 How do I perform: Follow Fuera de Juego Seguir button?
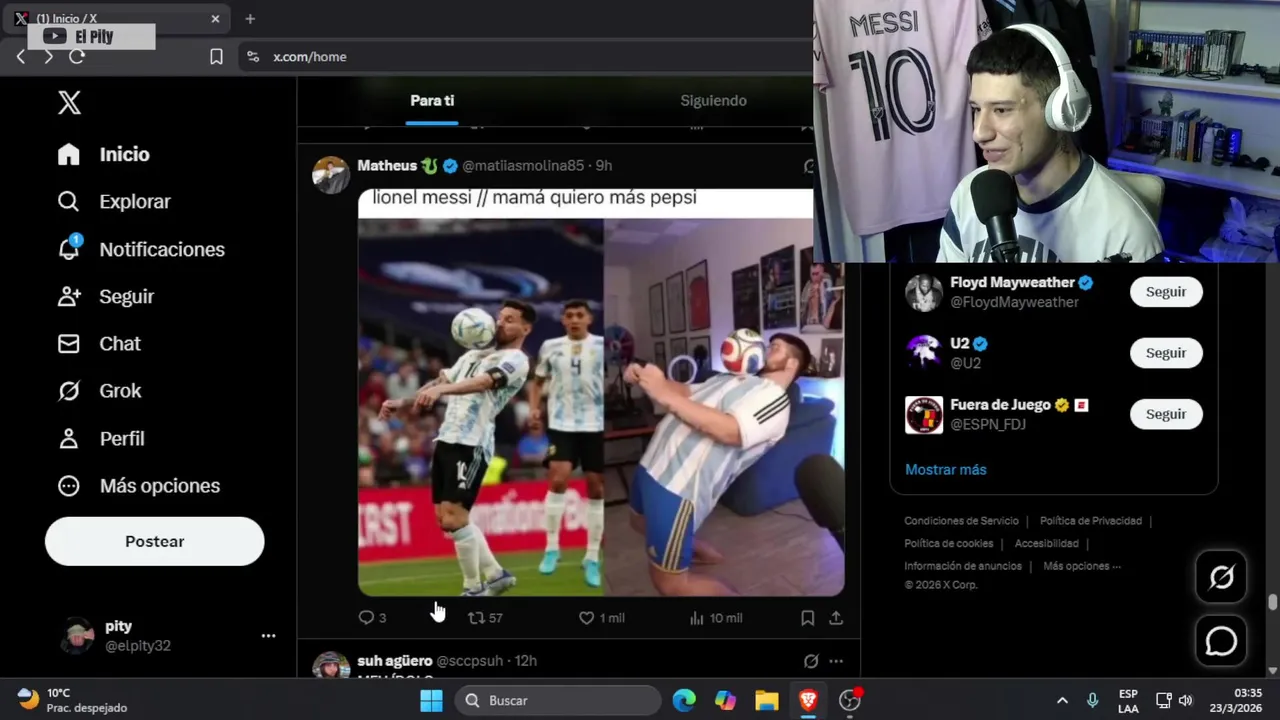point(1166,414)
